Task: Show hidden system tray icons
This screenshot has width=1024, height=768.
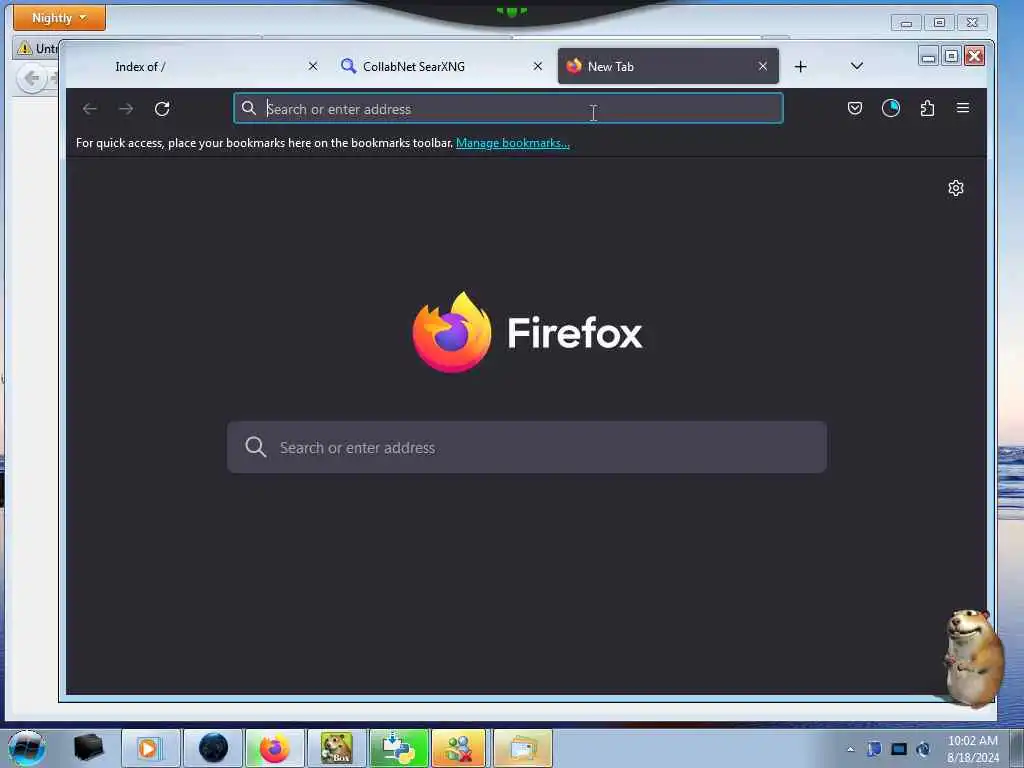Action: (850, 749)
